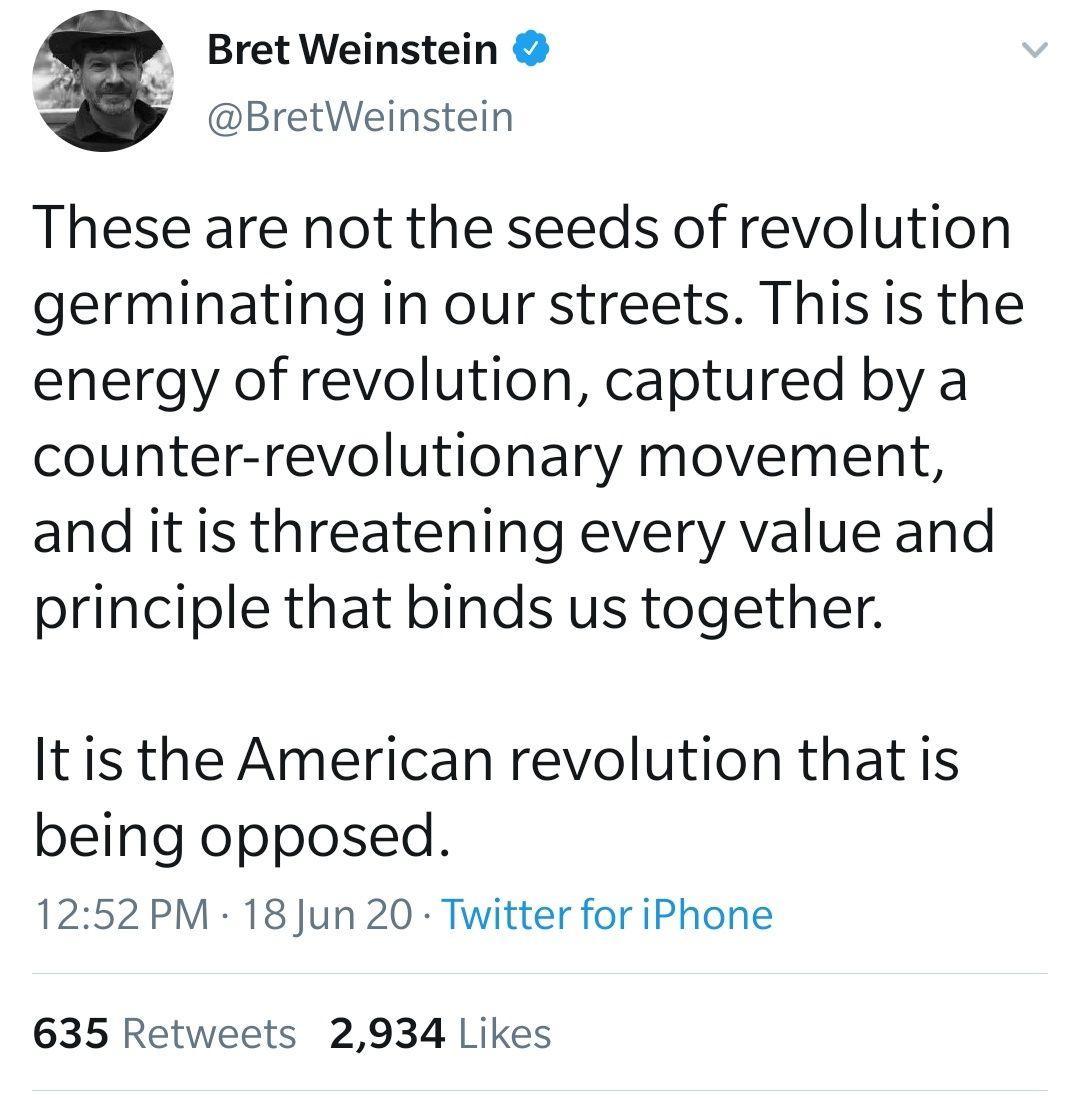The width and height of the screenshot is (1080, 1109).
Task: Click the number 2,934 in like count
Action: coord(387,1034)
